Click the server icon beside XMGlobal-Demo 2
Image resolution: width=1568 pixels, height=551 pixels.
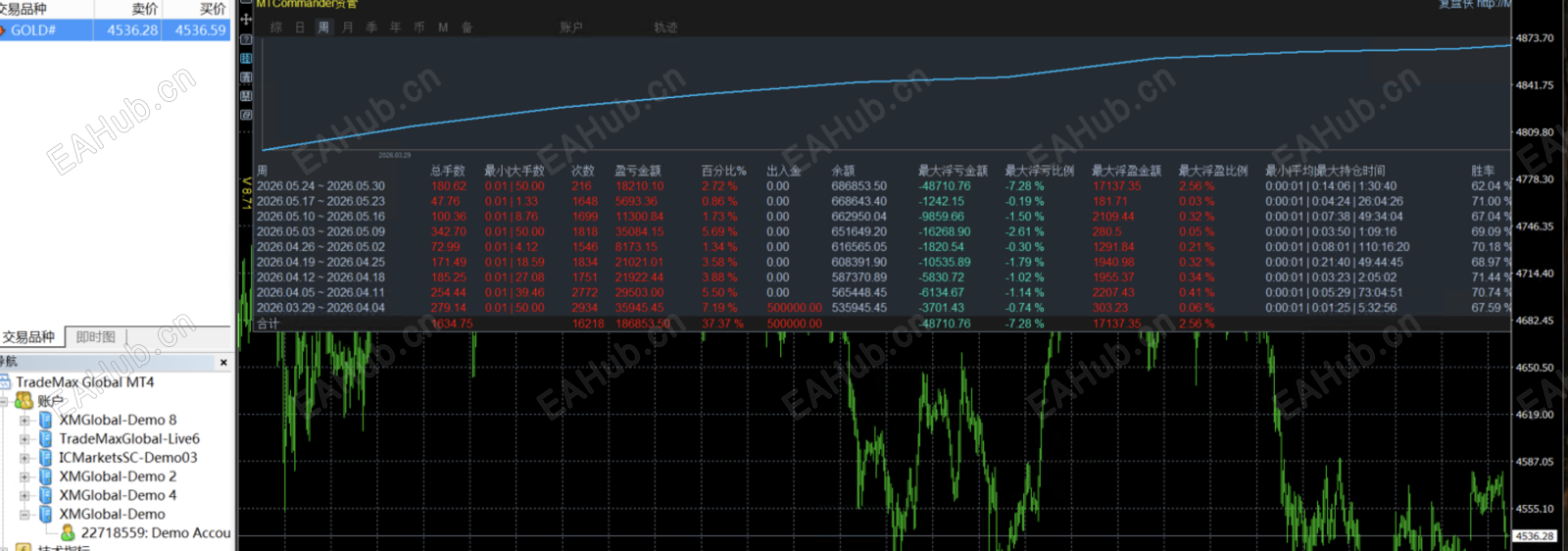tap(45, 476)
